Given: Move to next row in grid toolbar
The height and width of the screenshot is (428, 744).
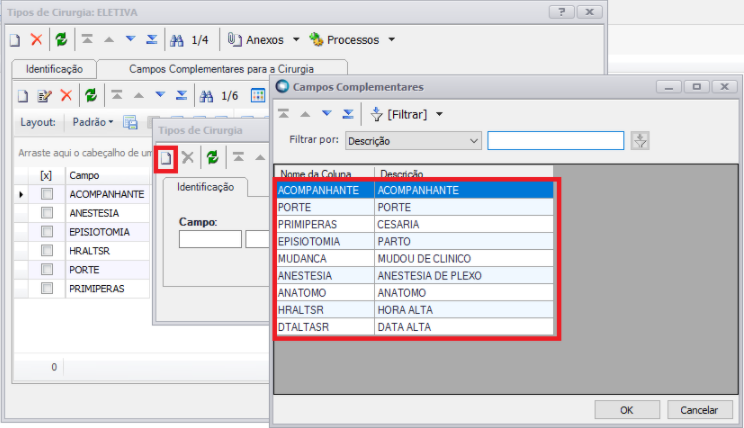Looking at the screenshot, I should 160,95.
